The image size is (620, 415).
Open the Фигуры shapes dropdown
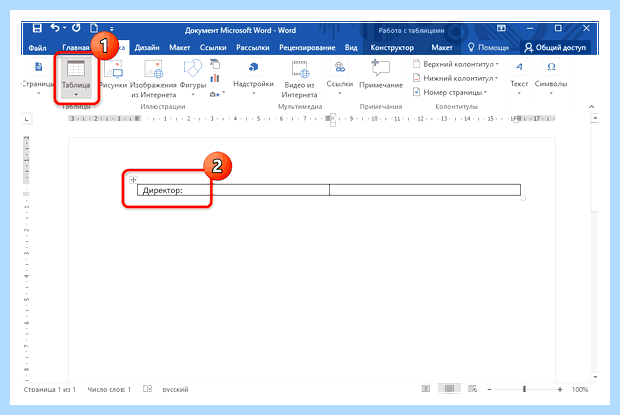pos(193,78)
